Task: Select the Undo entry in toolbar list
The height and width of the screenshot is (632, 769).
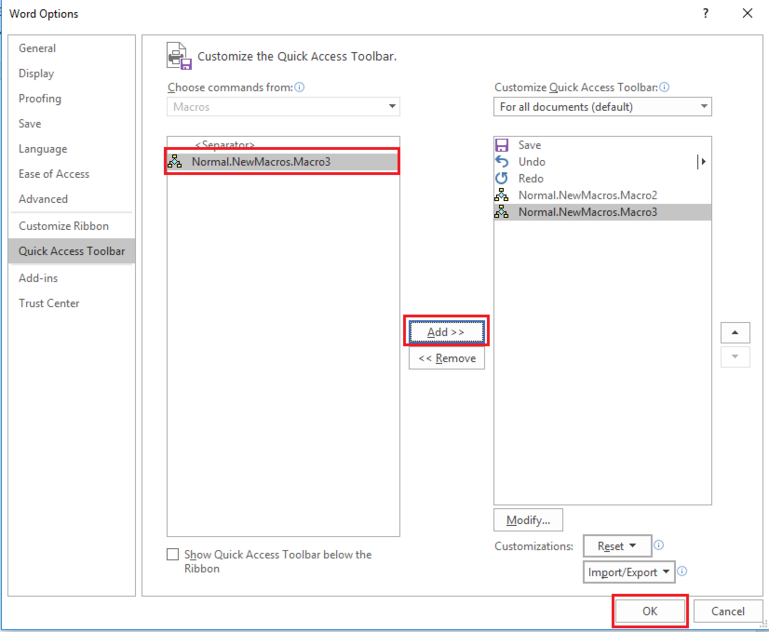Action: tap(602, 161)
